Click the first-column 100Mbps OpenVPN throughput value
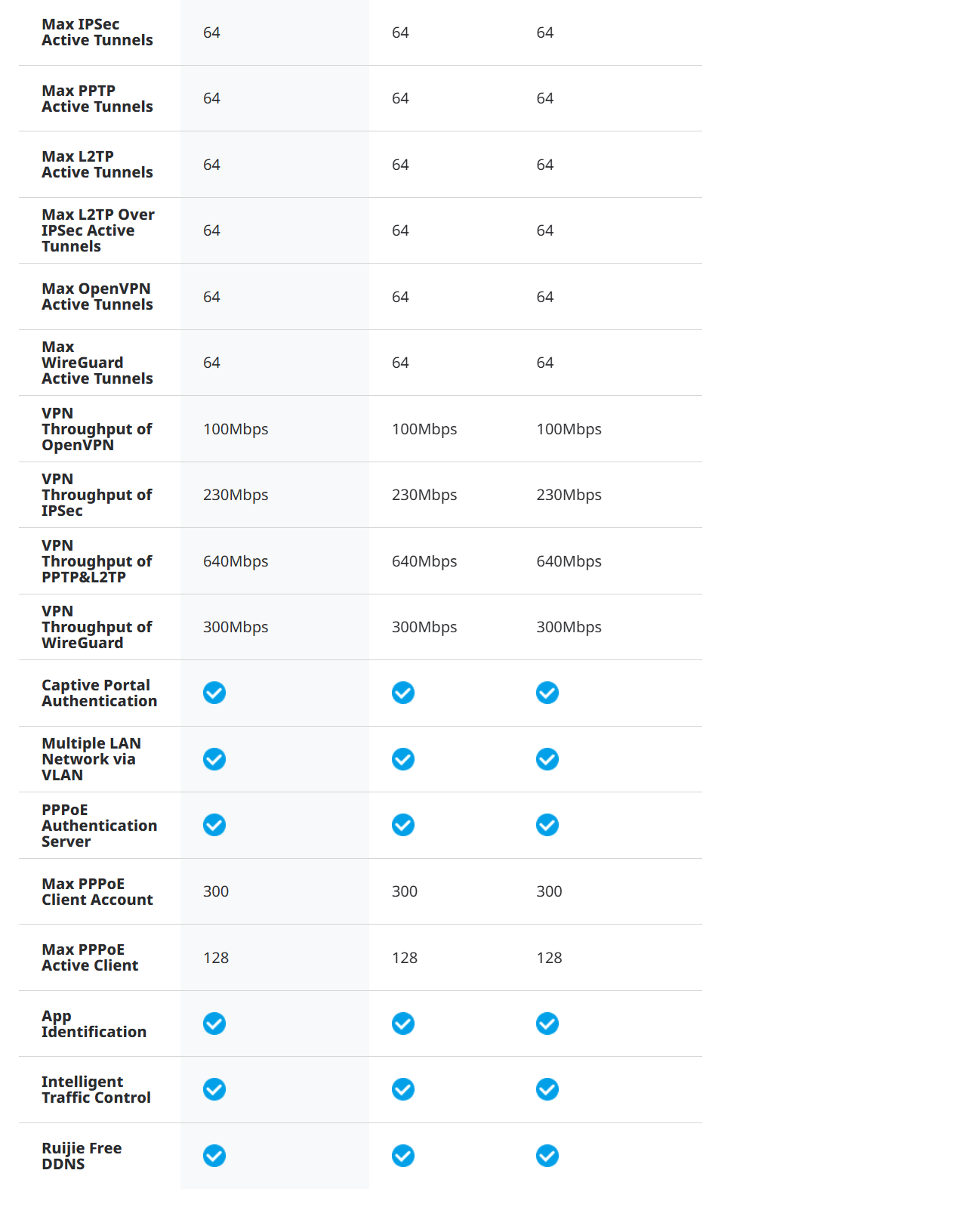Screen dimensions: 965x1232 tap(236, 429)
